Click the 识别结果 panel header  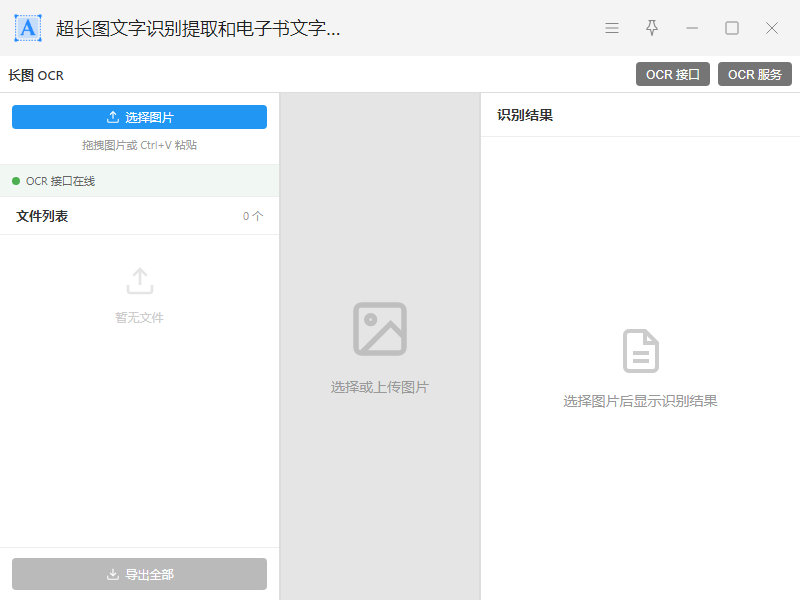525,115
